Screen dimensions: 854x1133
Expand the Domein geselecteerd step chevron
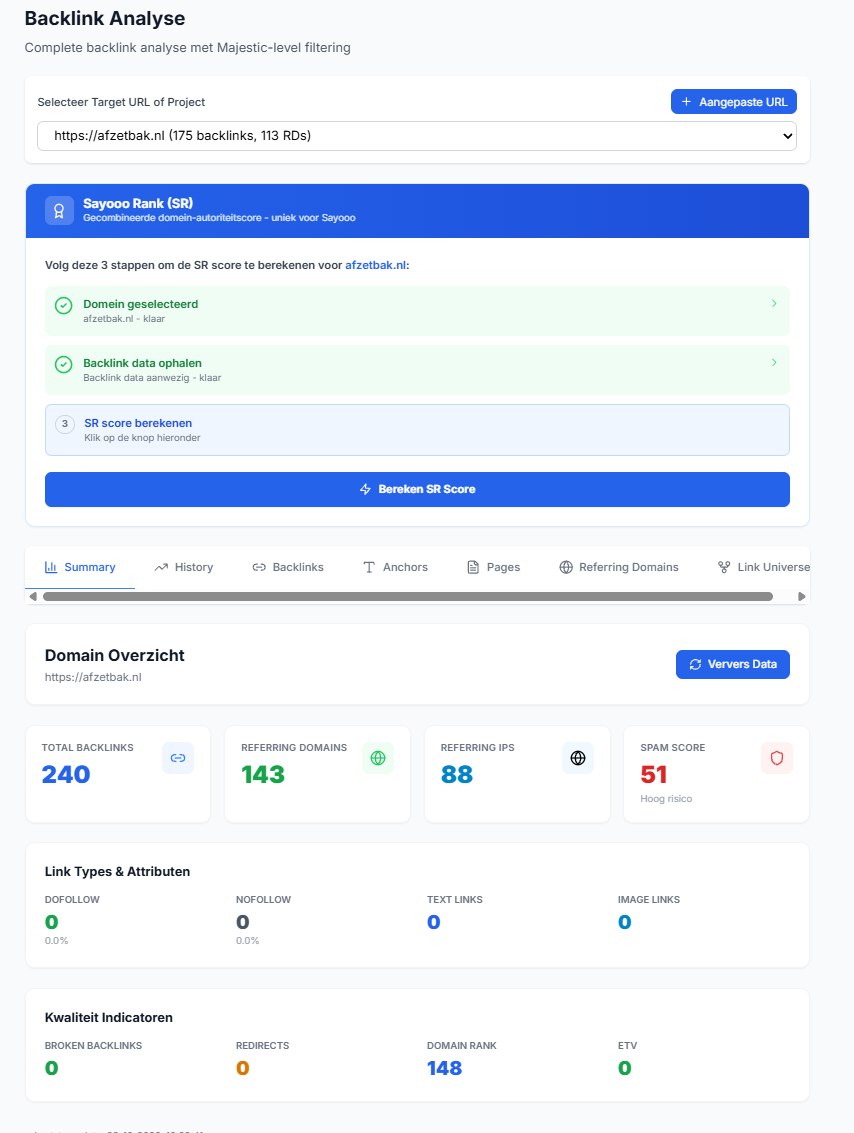coord(774,303)
